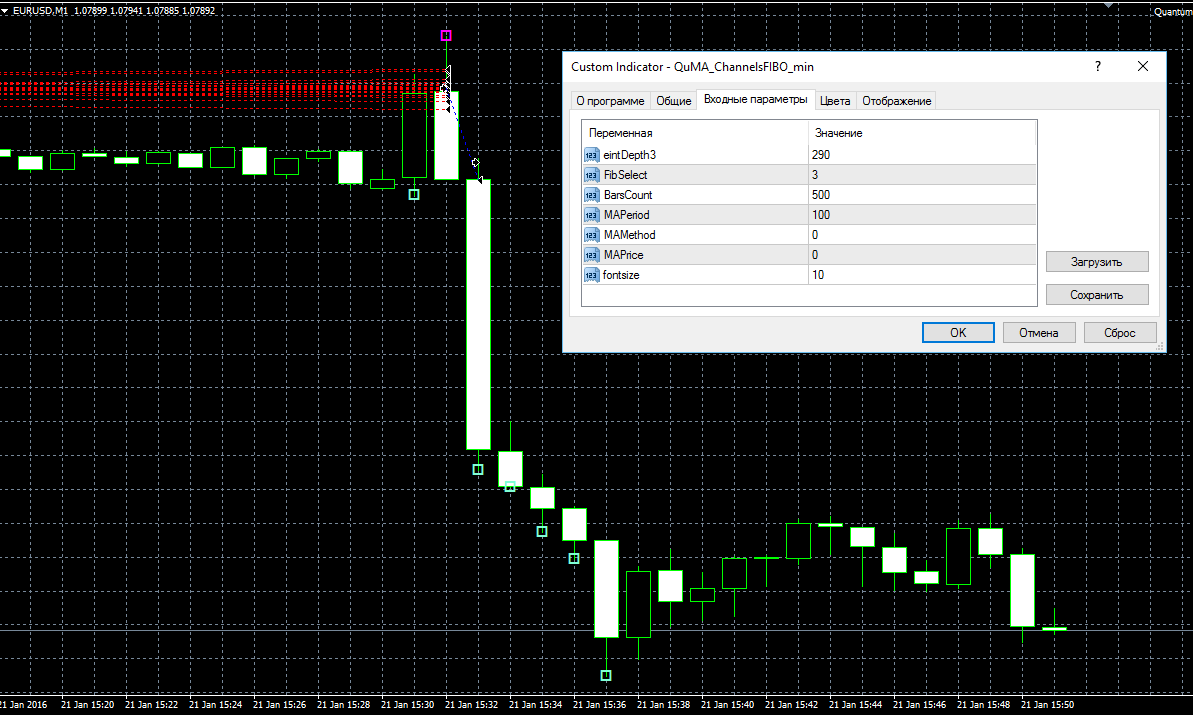Click the 21 Jan 15:40 time axis label

[x=727, y=704]
